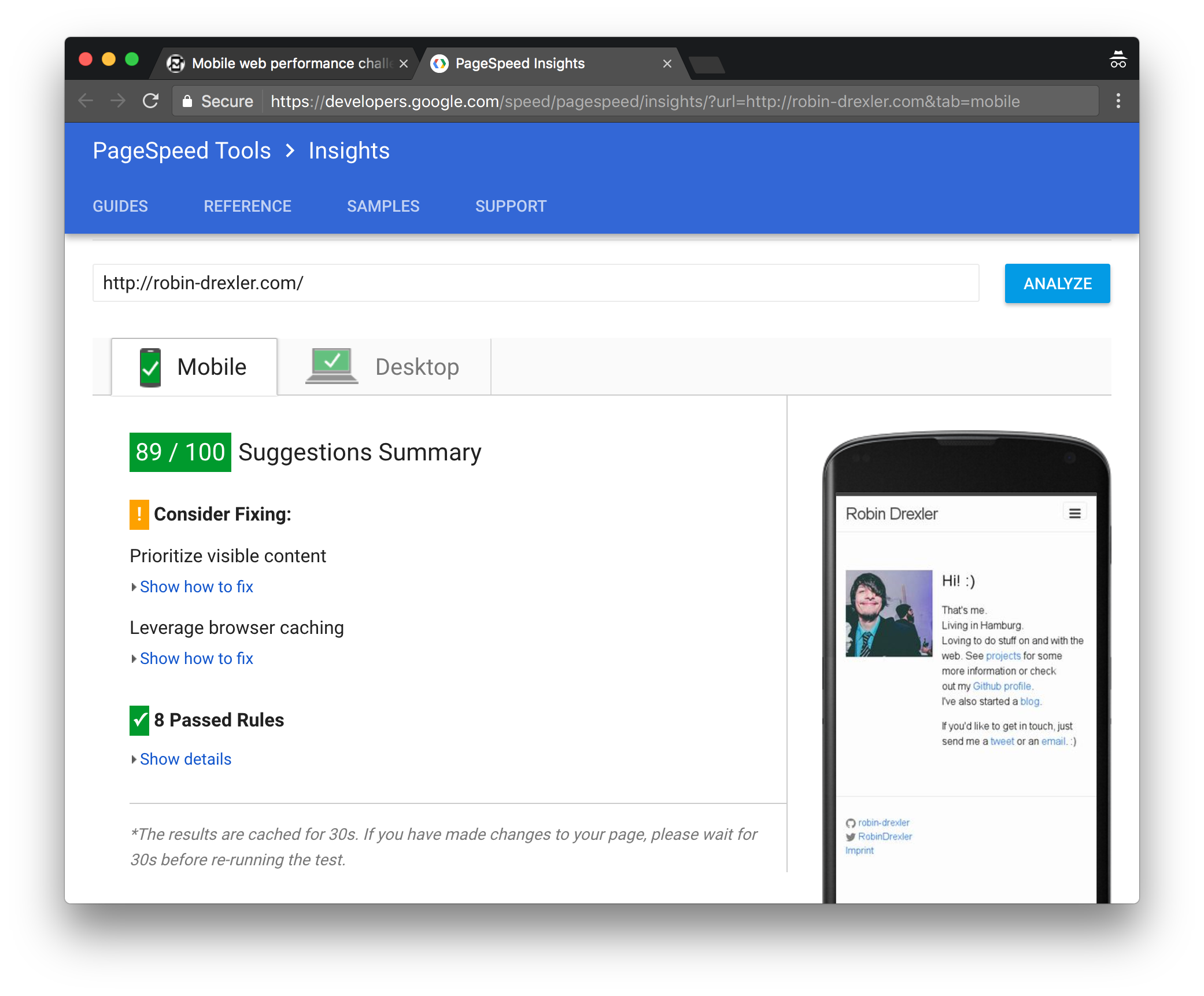Click the 8 Passed Rules heading
Image resolution: width=1204 pixels, height=996 pixels.
tap(219, 721)
